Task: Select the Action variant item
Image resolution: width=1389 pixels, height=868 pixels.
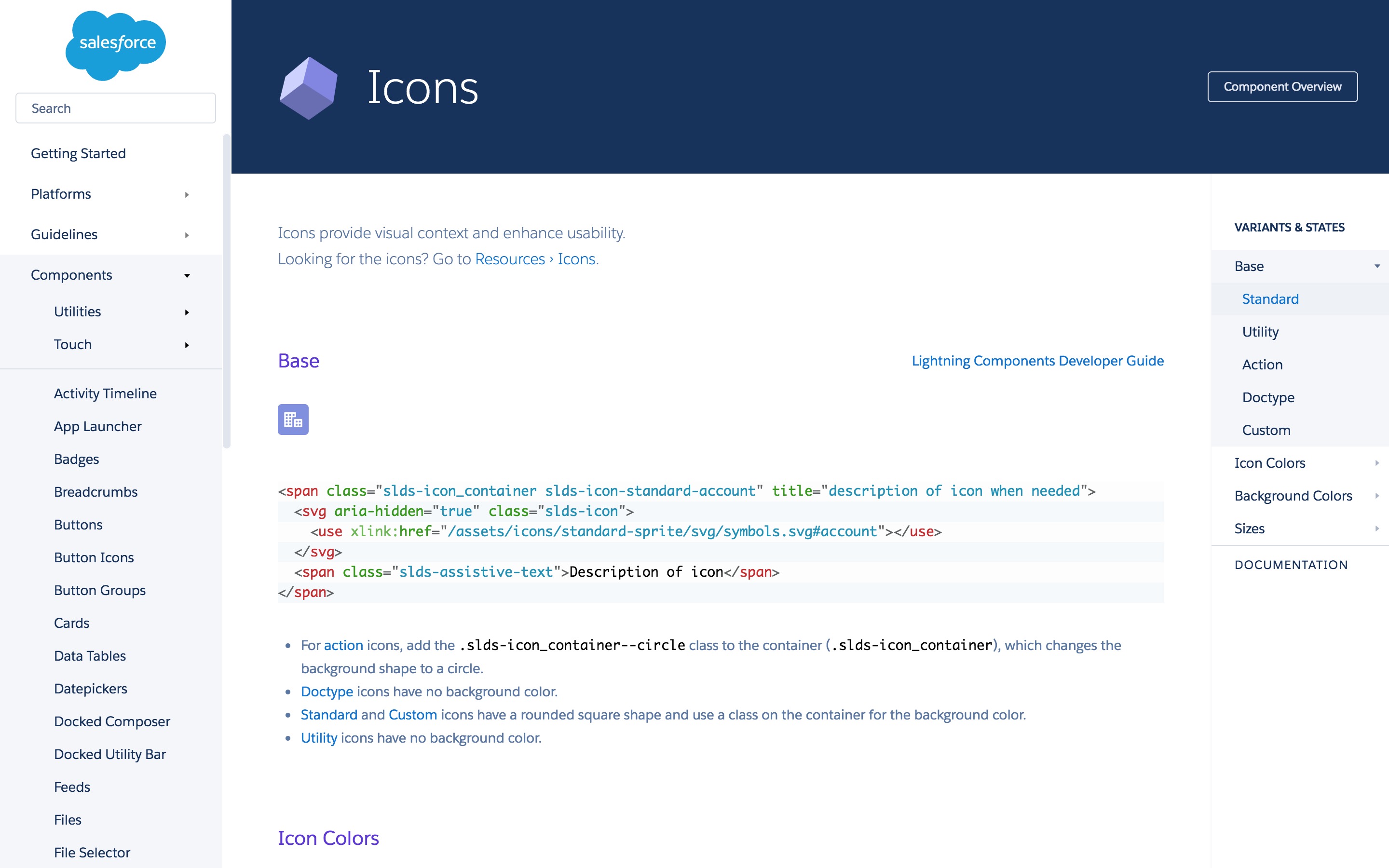Action: 1262,364
